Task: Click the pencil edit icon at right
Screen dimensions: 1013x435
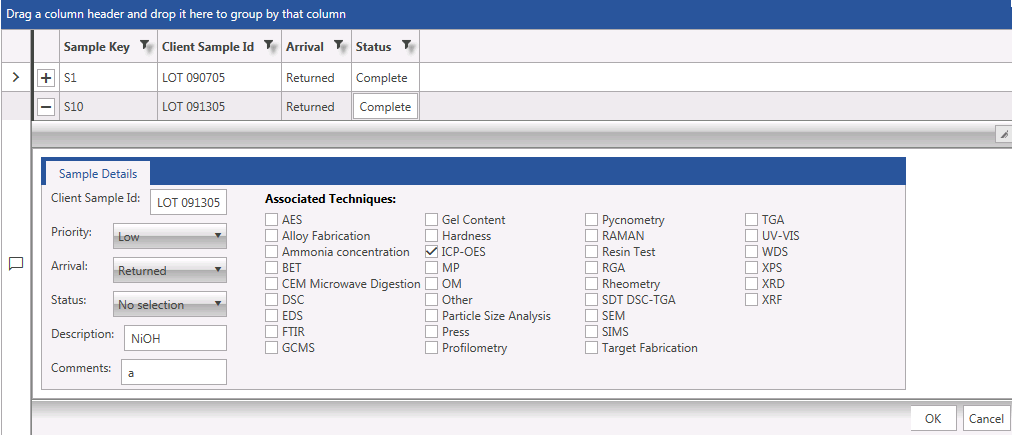Action: 1002,133
